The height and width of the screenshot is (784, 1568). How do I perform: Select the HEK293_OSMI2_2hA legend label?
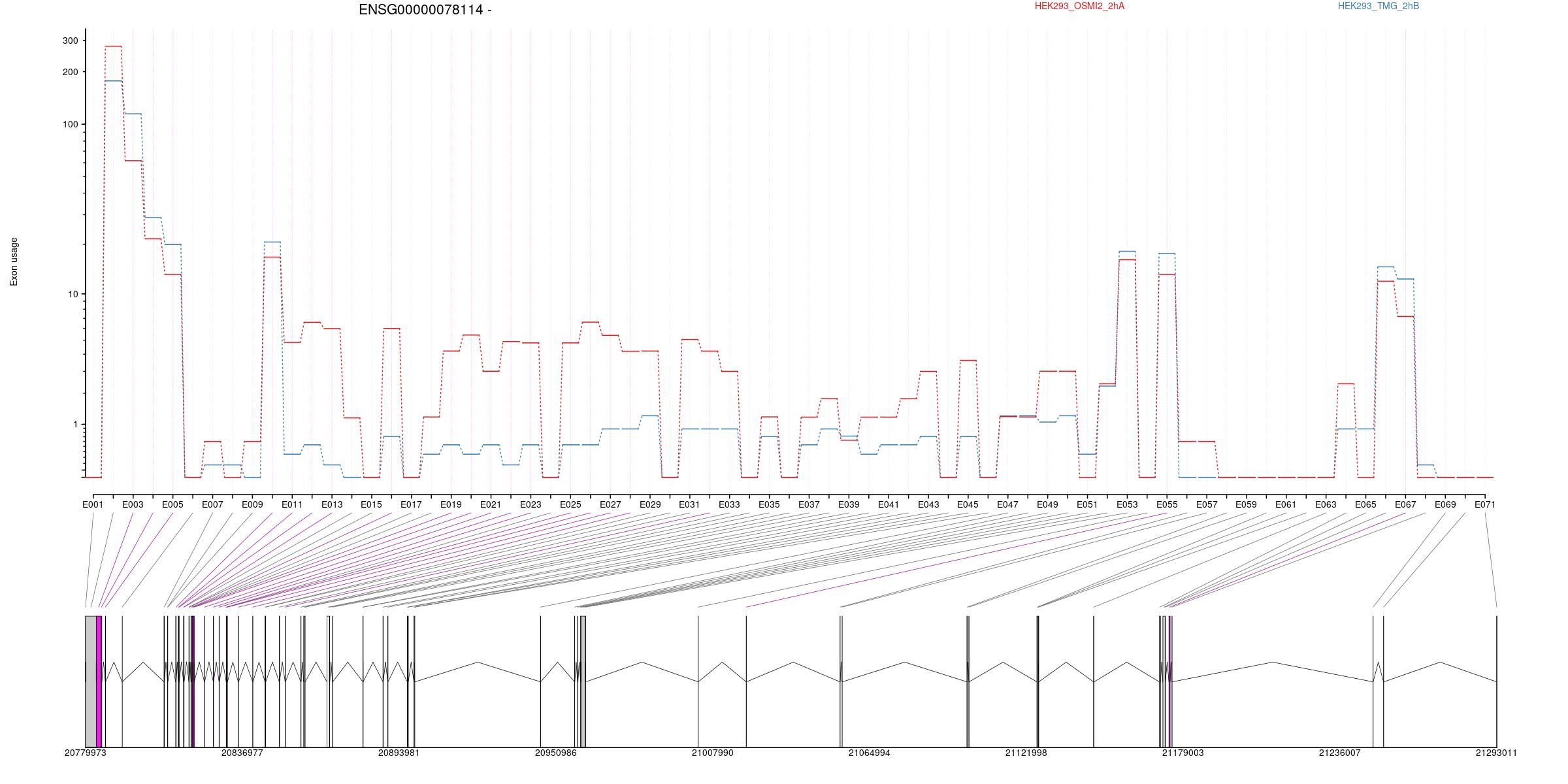1079,6
